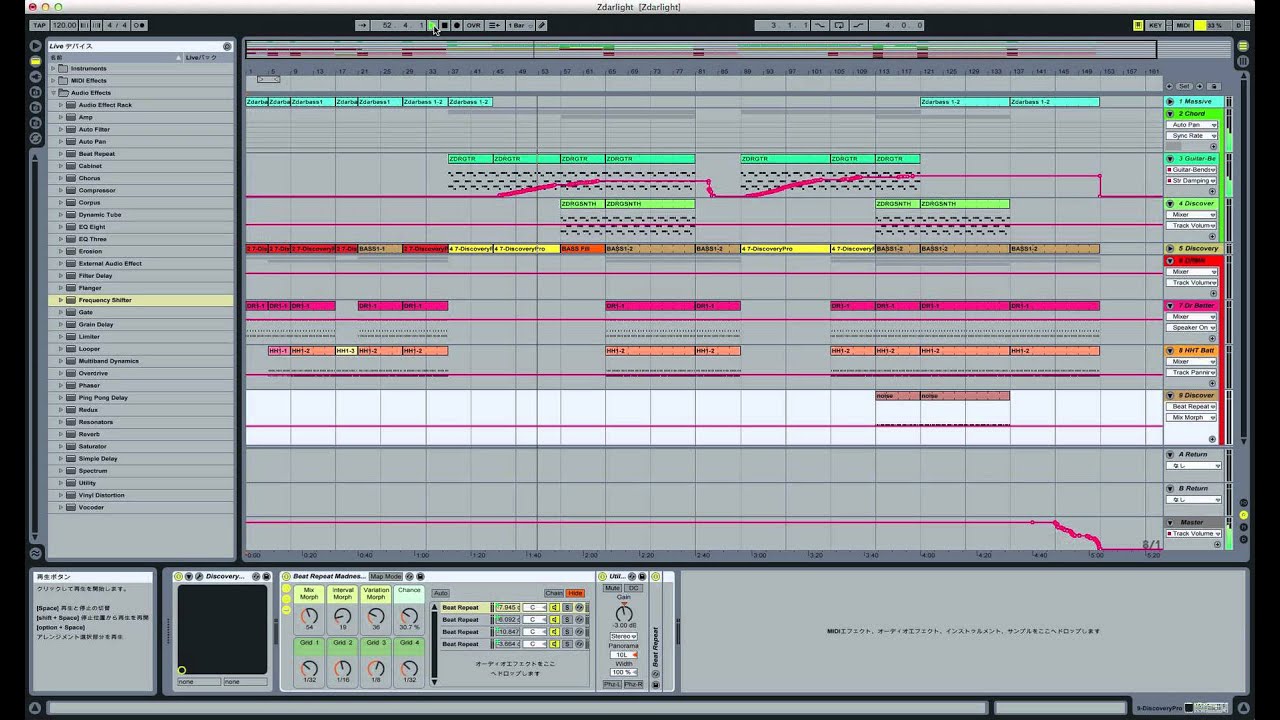Toggle the OVR overdub button
1280x720 pixels.
click(x=473, y=25)
